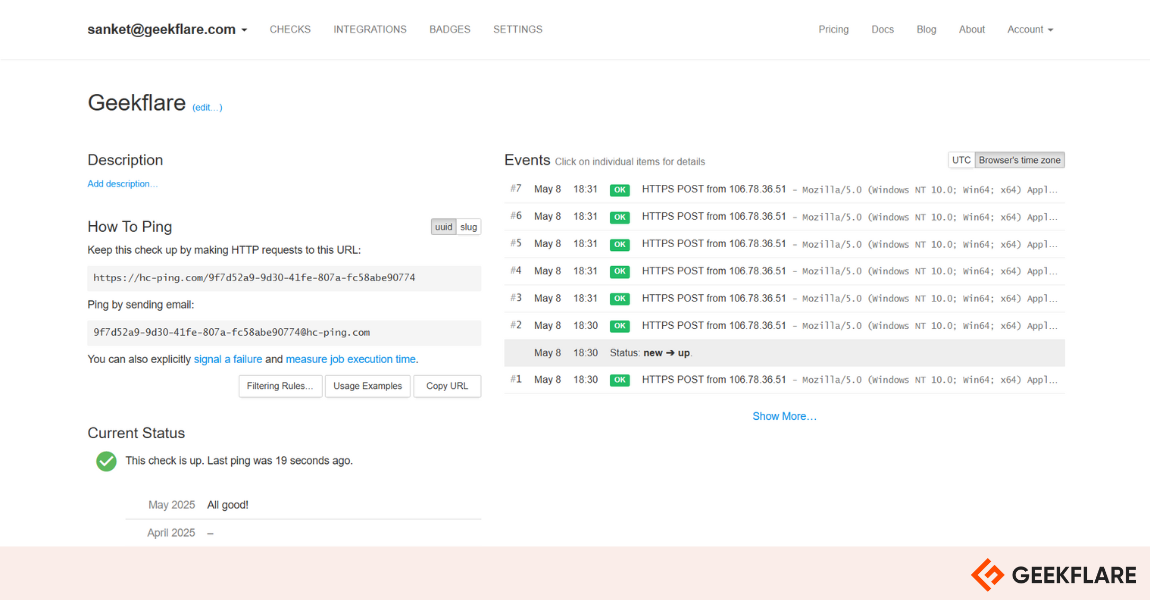Click OK badge on event #4
This screenshot has width=1150, height=600.
(620, 271)
